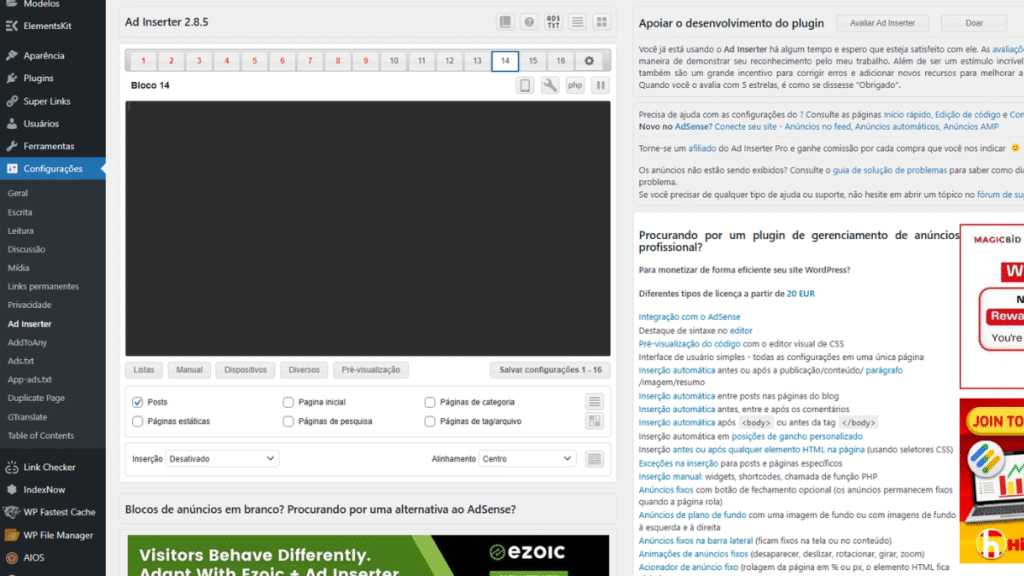Change Alinhamento using the Centro dropdown
This screenshot has width=1024, height=576.
[529, 458]
